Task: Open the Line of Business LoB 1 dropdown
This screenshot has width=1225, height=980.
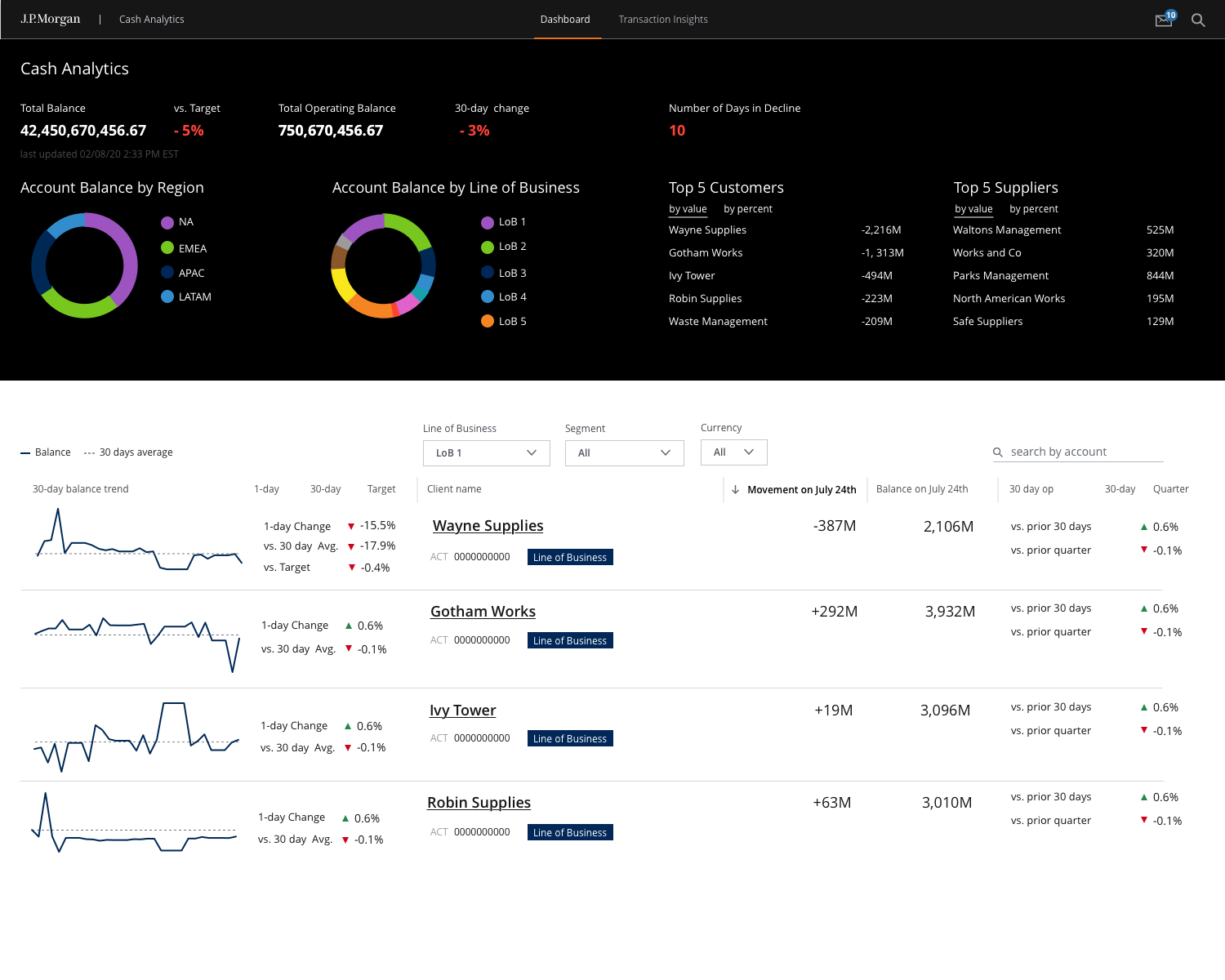Action: (x=487, y=453)
